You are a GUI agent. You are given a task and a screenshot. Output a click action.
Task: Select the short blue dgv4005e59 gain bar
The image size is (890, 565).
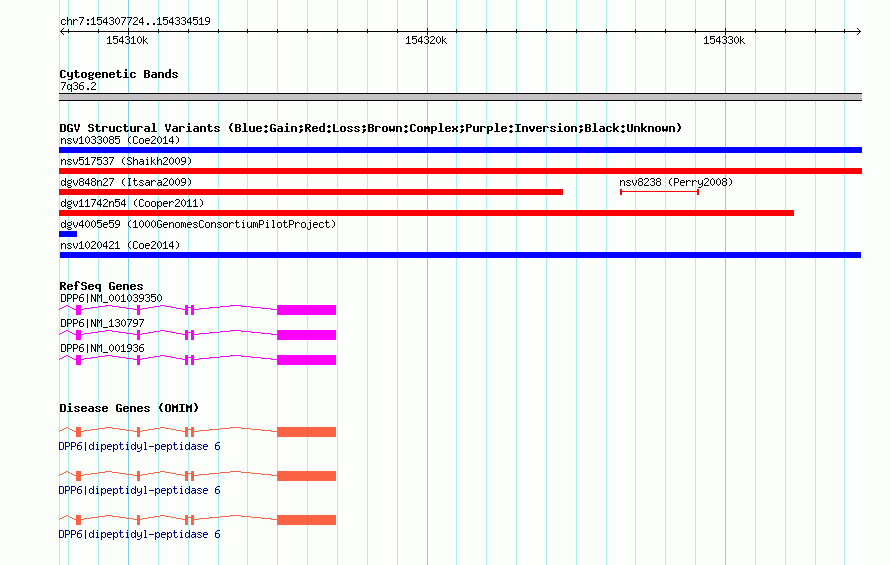[x=68, y=234]
